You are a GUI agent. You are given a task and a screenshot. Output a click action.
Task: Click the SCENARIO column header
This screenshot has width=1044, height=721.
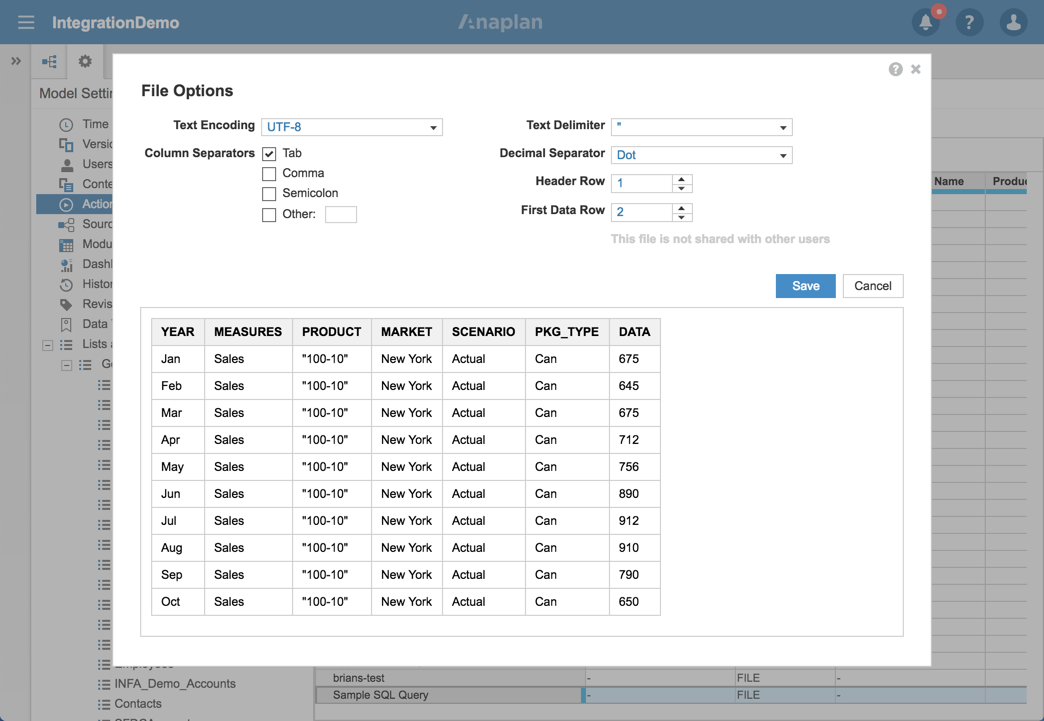coord(483,332)
